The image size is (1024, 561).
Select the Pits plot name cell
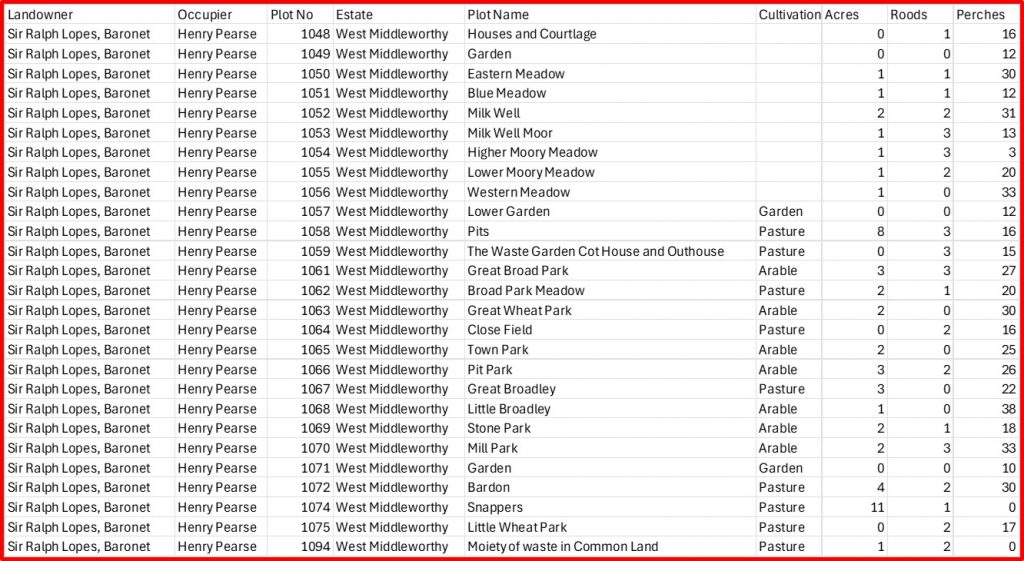pos(611,231)
